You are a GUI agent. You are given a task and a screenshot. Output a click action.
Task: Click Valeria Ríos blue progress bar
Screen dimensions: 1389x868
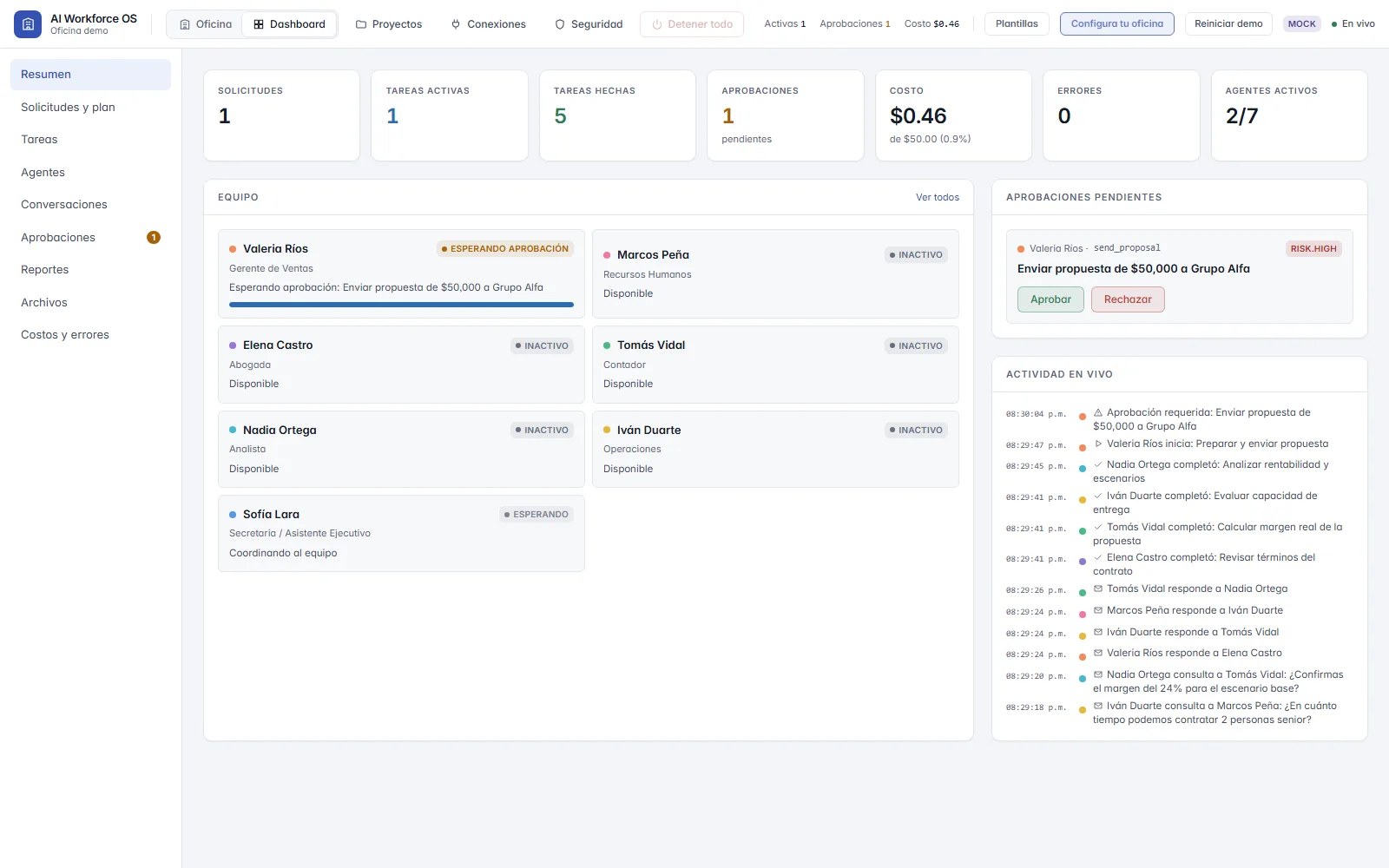point(401,305)
